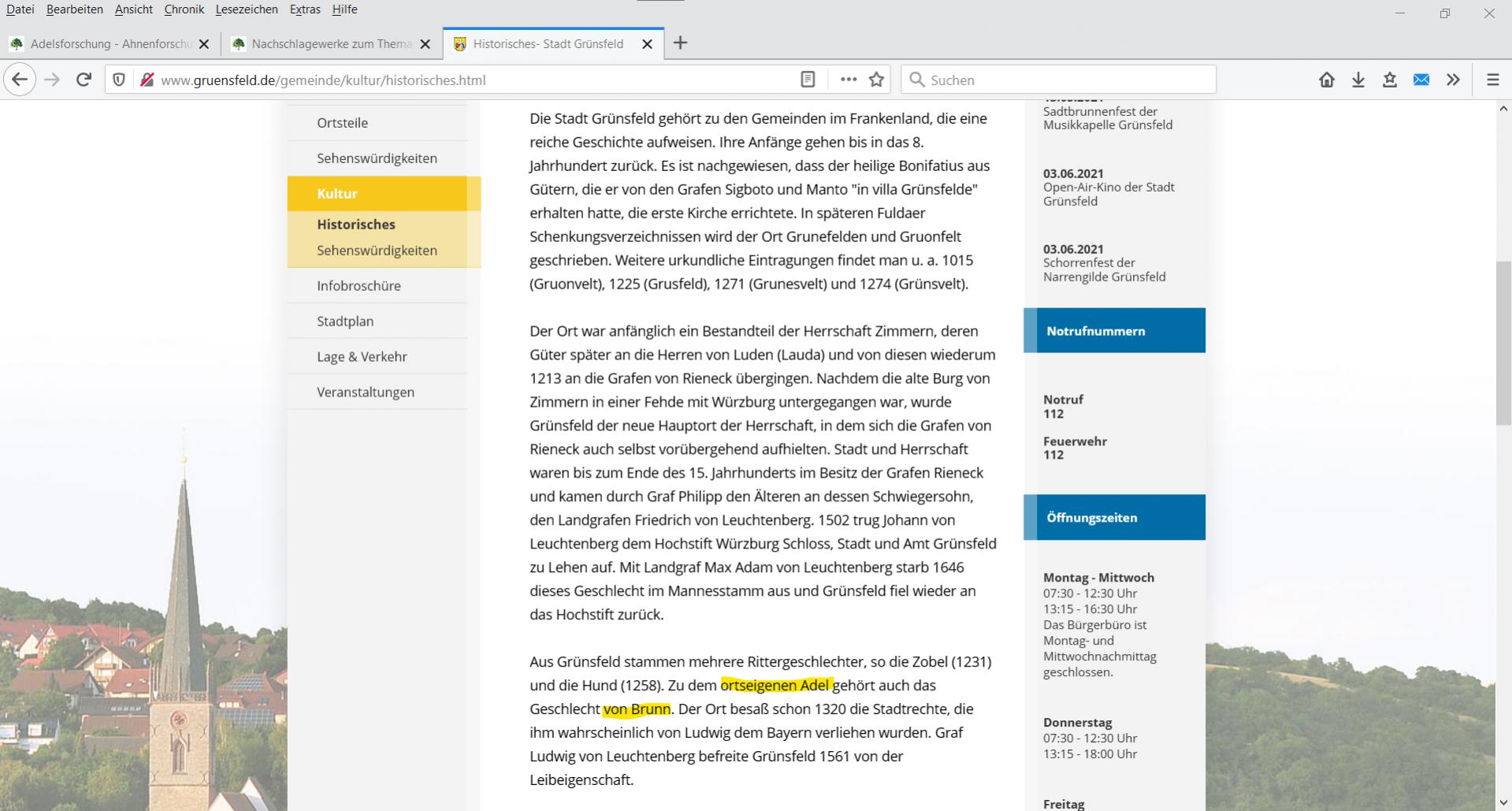Click the forward navigation arrow
The image size is (1512, 811).
point(52,80)
